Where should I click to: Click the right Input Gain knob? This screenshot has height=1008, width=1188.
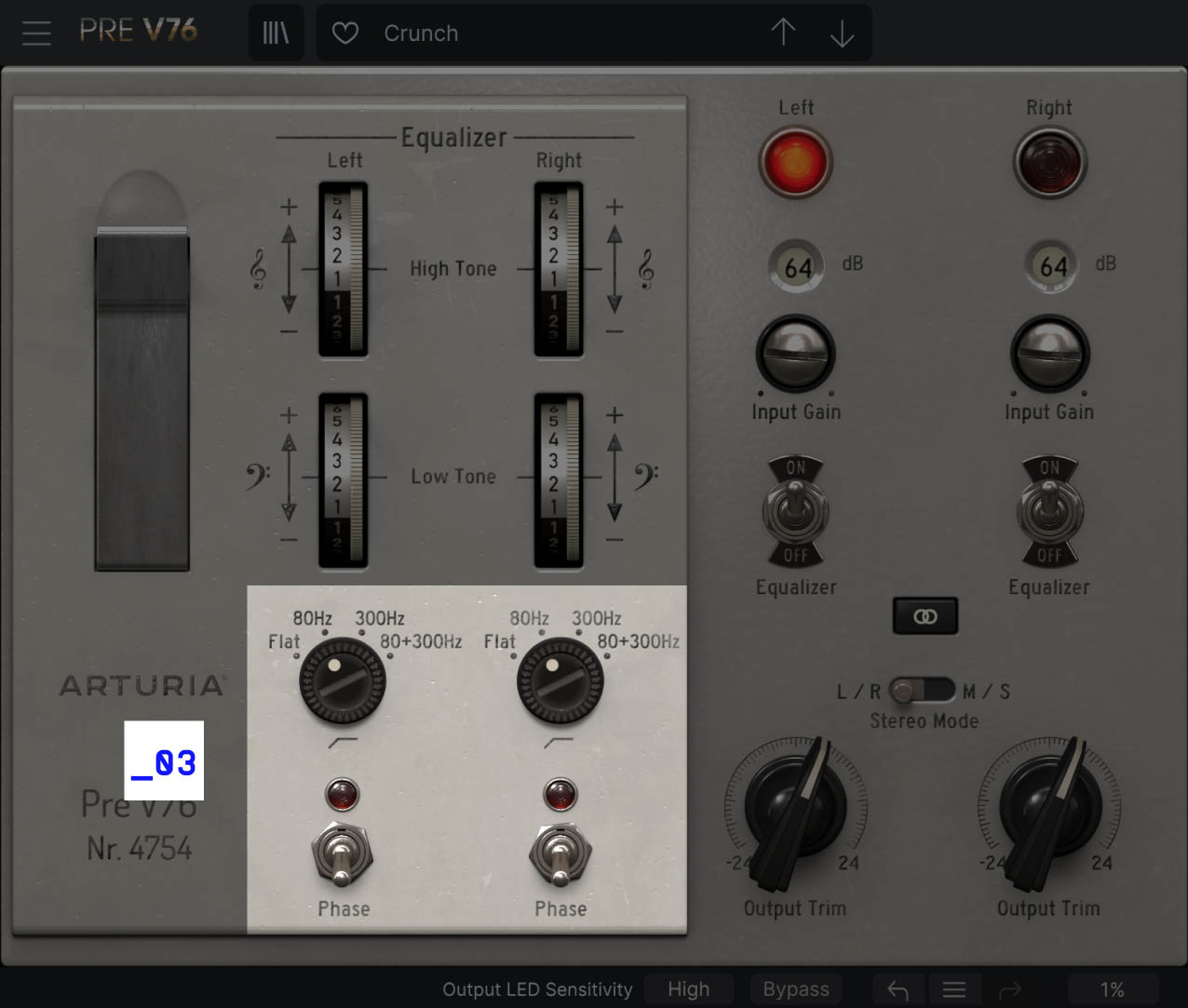point(1049,354)
